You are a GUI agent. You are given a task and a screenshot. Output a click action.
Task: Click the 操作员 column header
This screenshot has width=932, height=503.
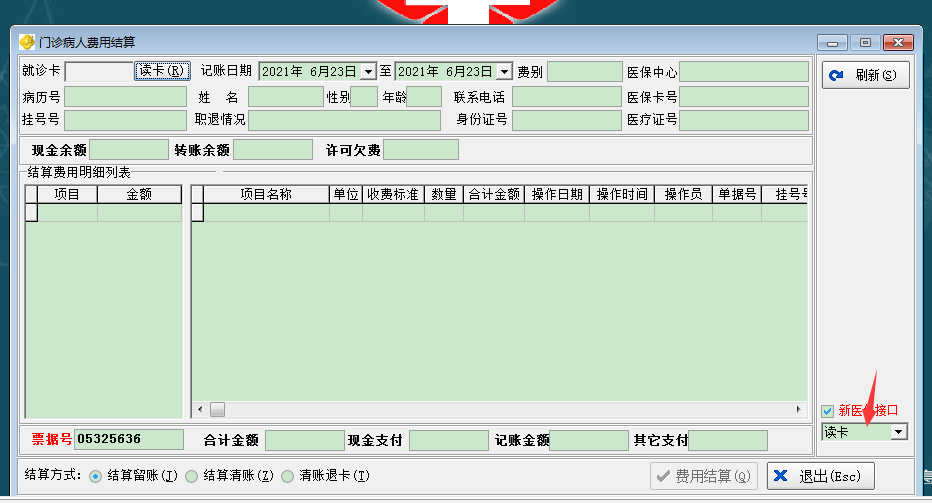683,194
